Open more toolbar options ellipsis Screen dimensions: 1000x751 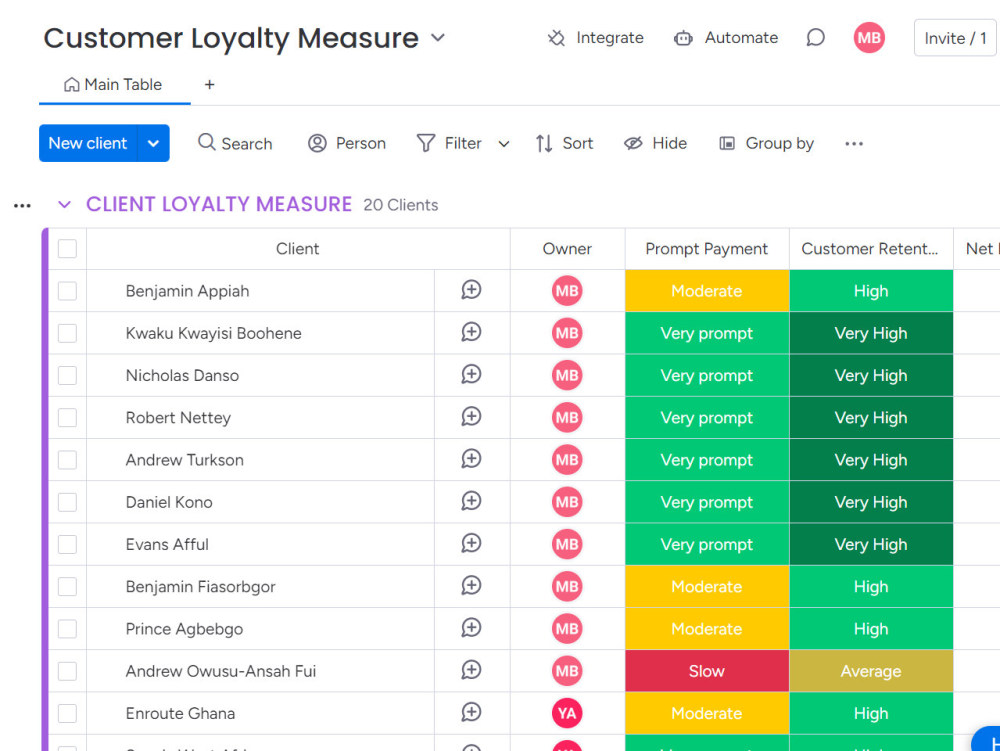tap(854, 143)
